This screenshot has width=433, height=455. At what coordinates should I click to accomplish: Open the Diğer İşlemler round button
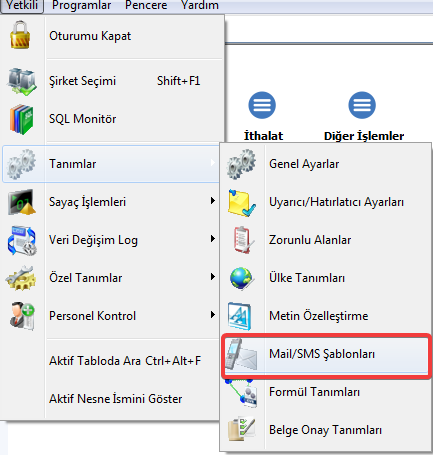click(x=362, y=105)
